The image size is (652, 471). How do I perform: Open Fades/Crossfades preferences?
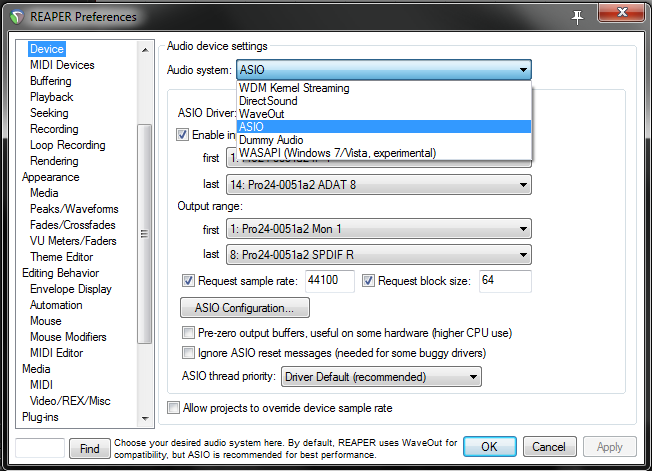click(73, 225)
